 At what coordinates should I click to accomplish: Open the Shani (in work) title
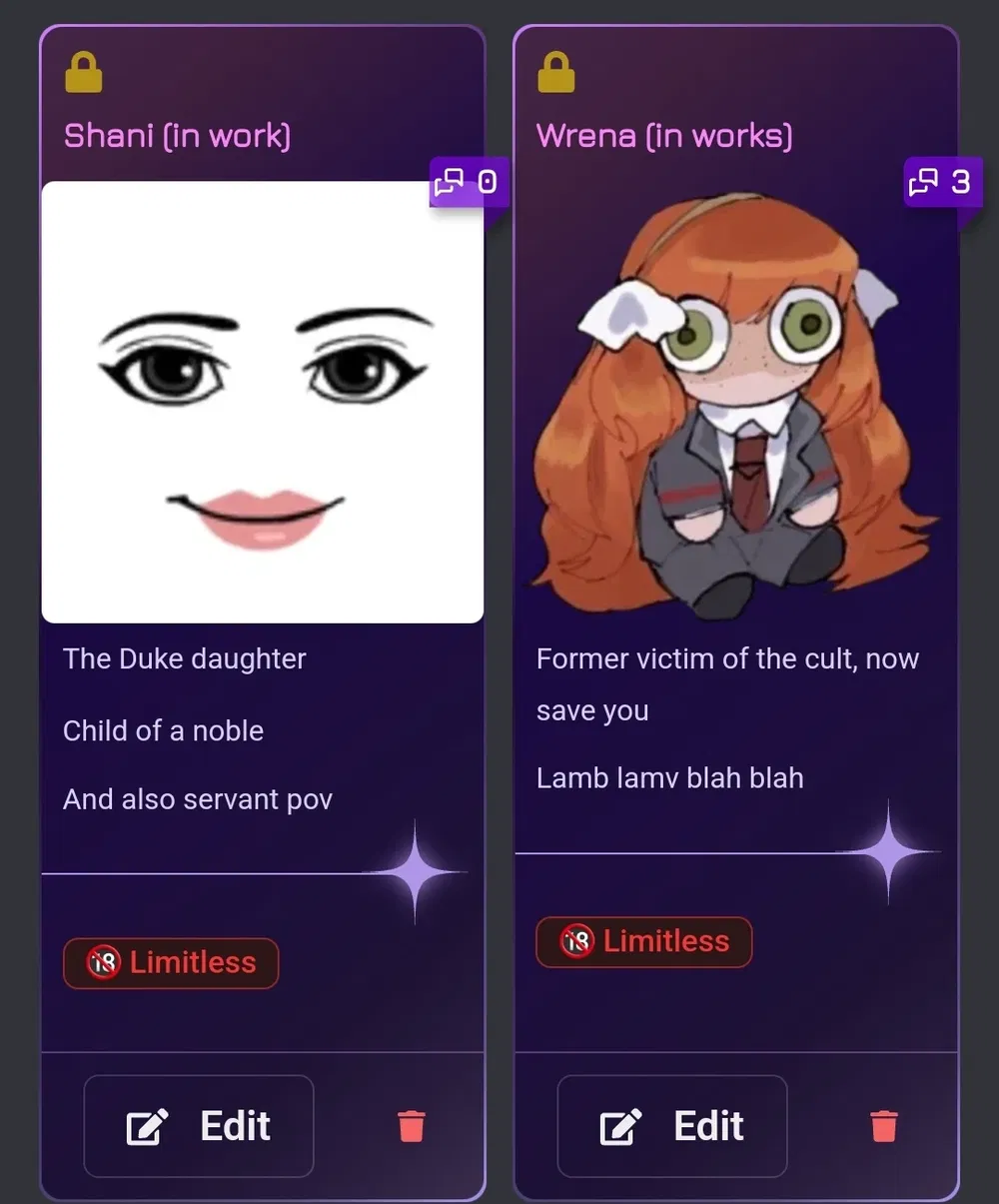click(x=177, y=136)
